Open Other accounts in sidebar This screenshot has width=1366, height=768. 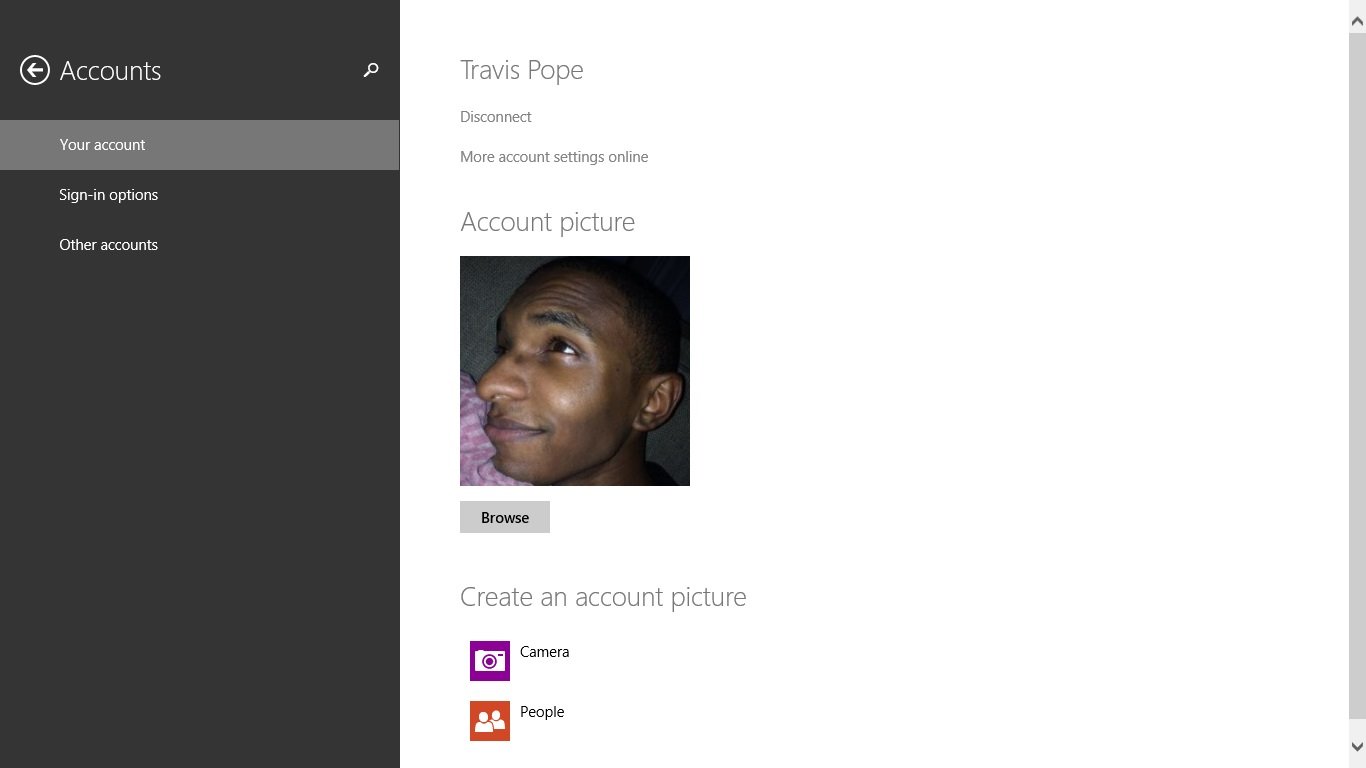click(200, 245)
